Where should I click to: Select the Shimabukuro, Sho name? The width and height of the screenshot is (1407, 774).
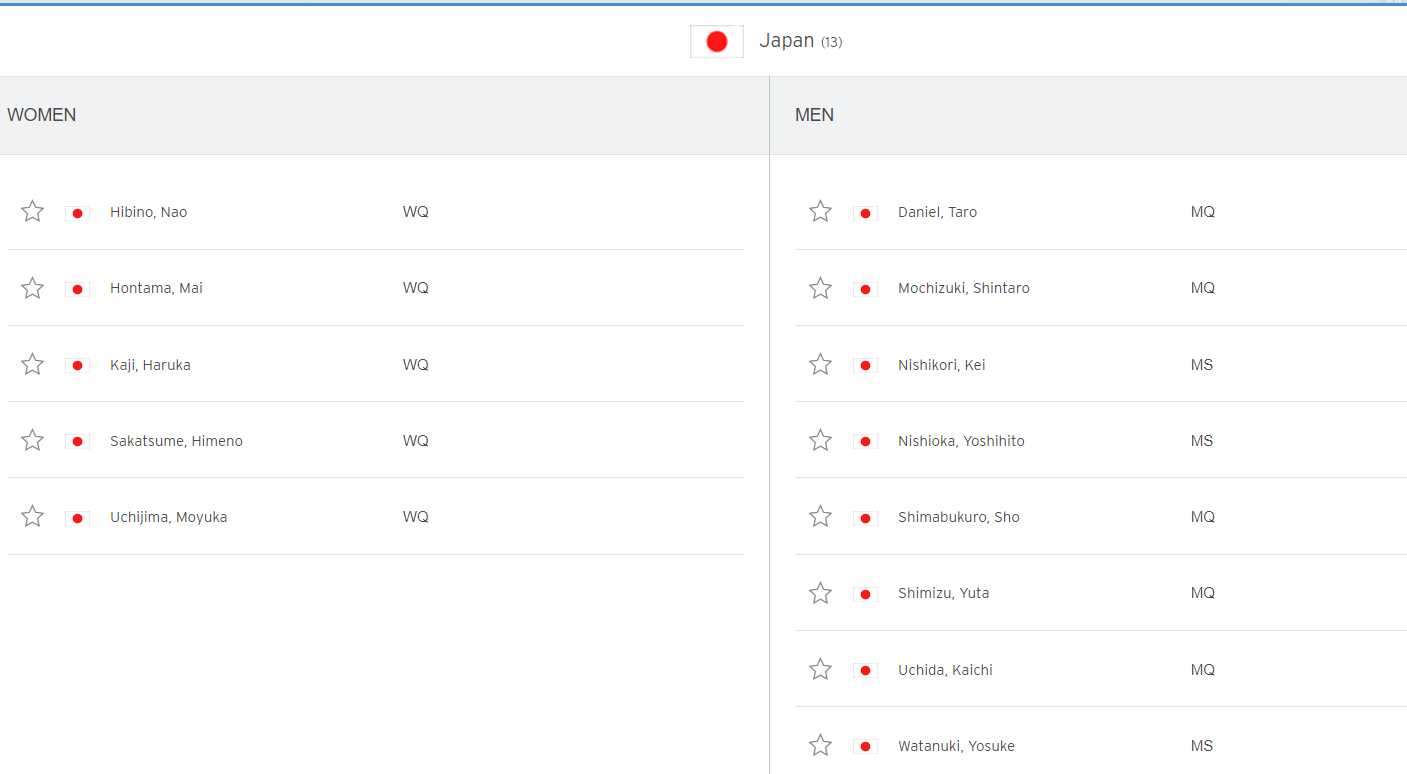[x=959, y=517]
